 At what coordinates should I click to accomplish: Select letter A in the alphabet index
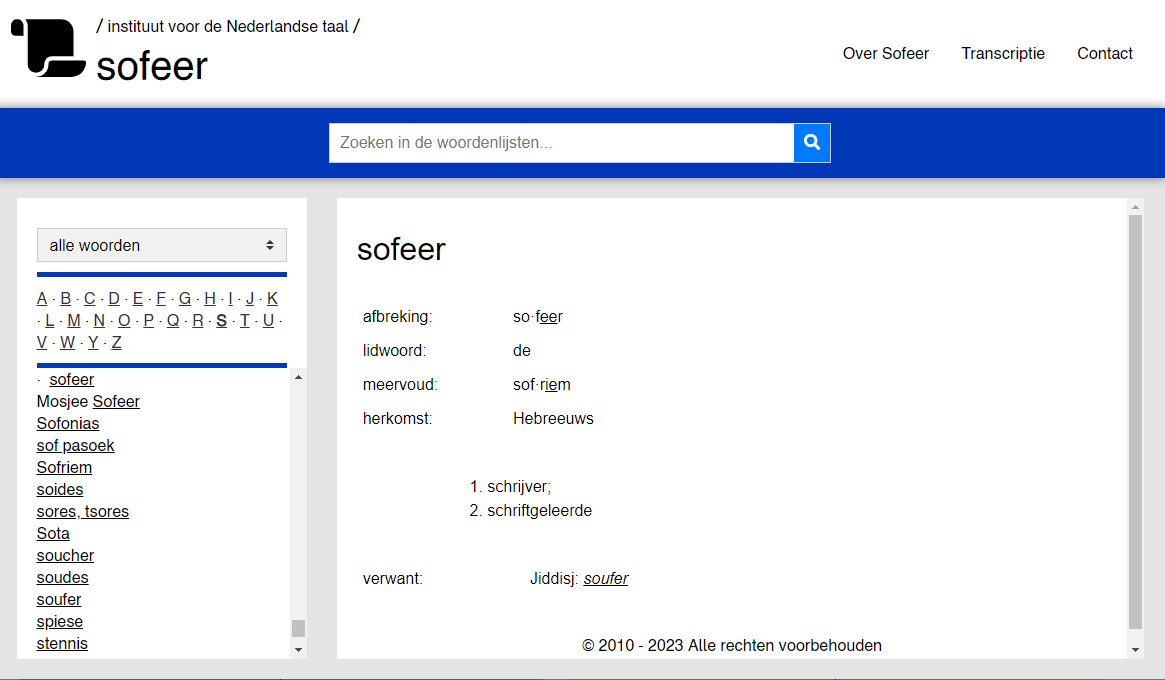pos(42,299)
